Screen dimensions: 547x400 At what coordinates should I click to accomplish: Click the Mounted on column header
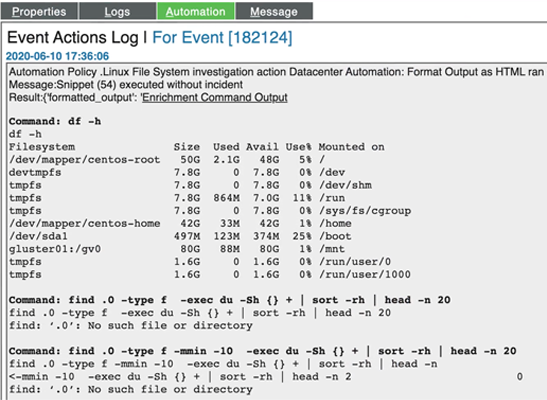tap(351, 147)
